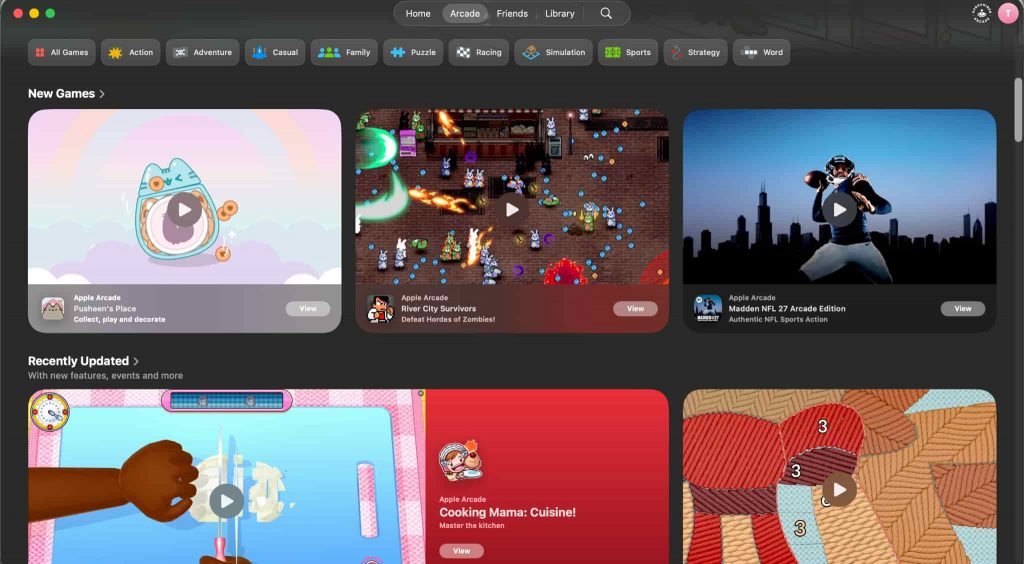Play the Pusheen's Place preview video

(x=184, y=210)
